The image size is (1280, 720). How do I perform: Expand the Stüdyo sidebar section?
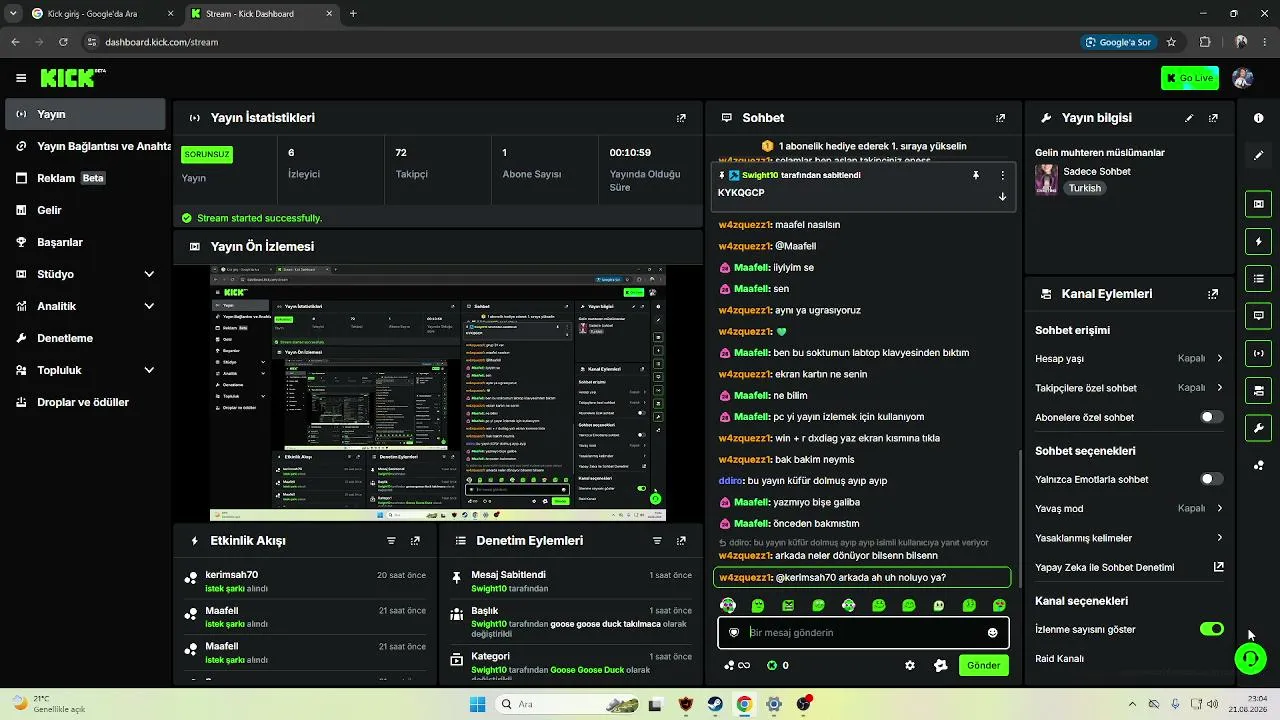(x=85, y=274)
